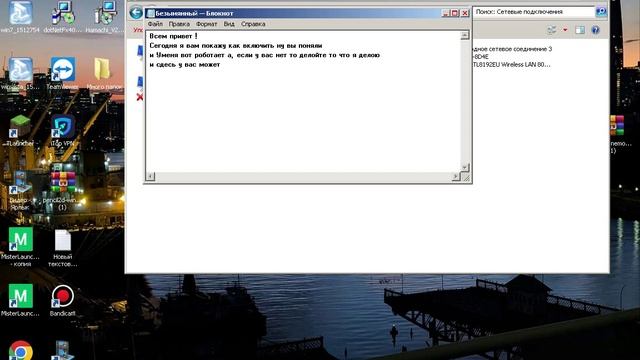Open the help icon in Explorer window
Image resolution: width=640 pixels, height=360 pixels.
tap(596, 30)
